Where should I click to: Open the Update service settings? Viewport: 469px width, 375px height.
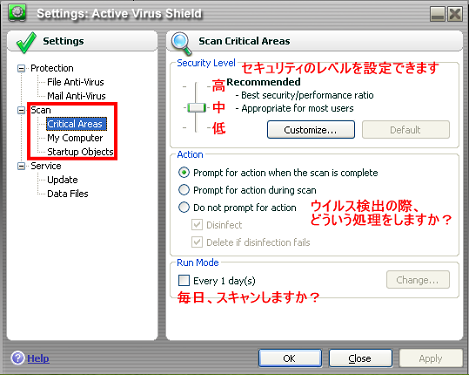[x=62, y=180]
